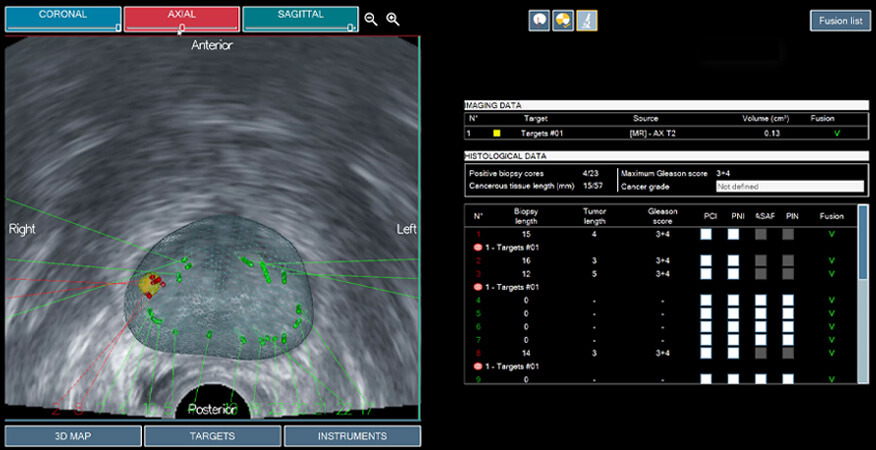The height and width of the screenshot is (450, 876).
Task: Check the PCI box for biopsy row 1
Action: pos(708,234)
